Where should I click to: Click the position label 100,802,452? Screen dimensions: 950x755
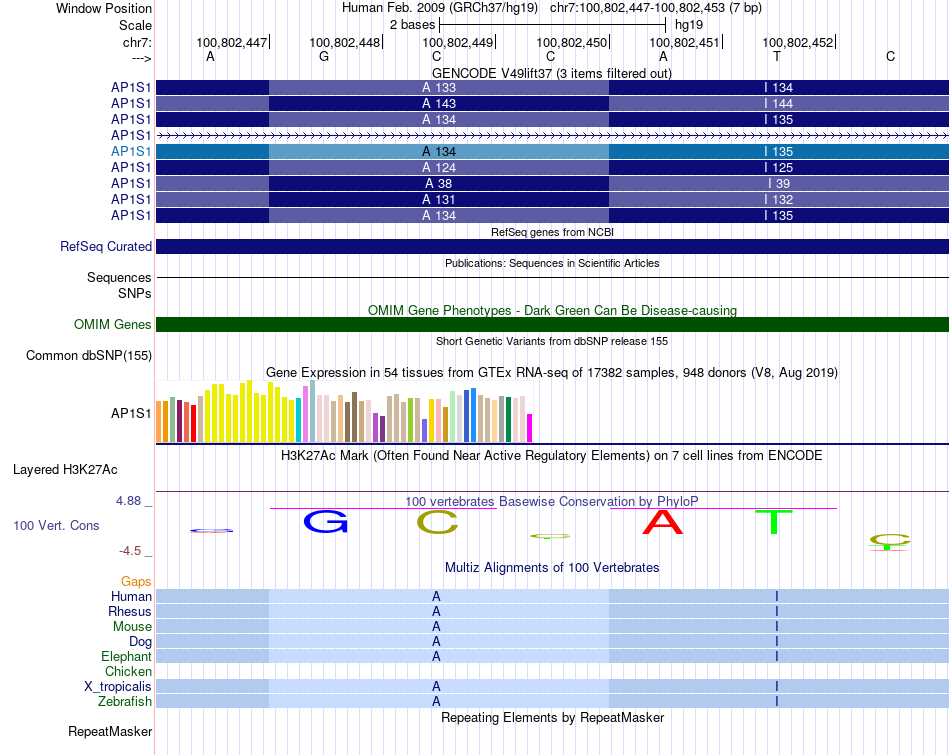pos(798,42)
